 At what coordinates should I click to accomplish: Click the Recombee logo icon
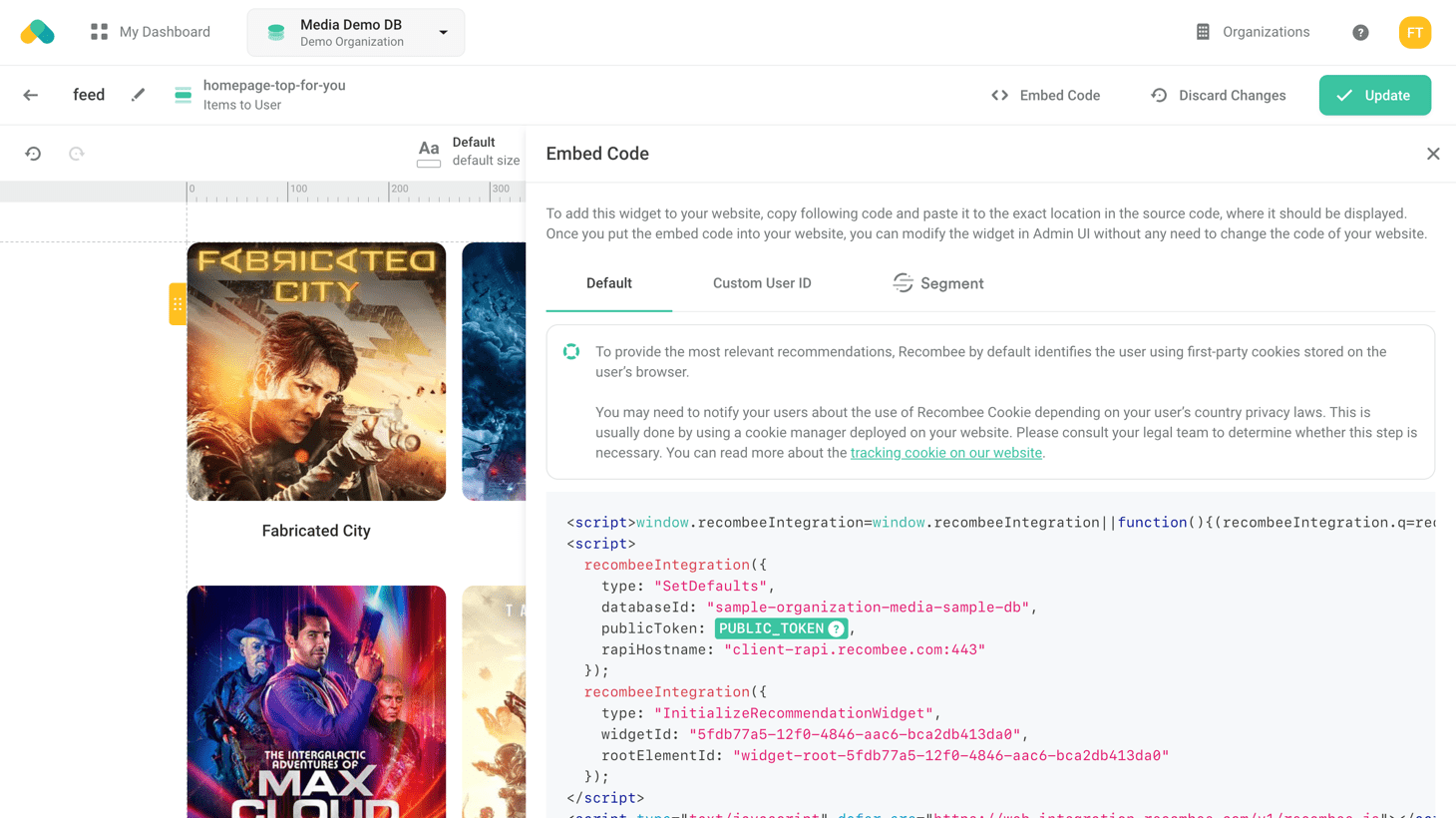(37, 32)
